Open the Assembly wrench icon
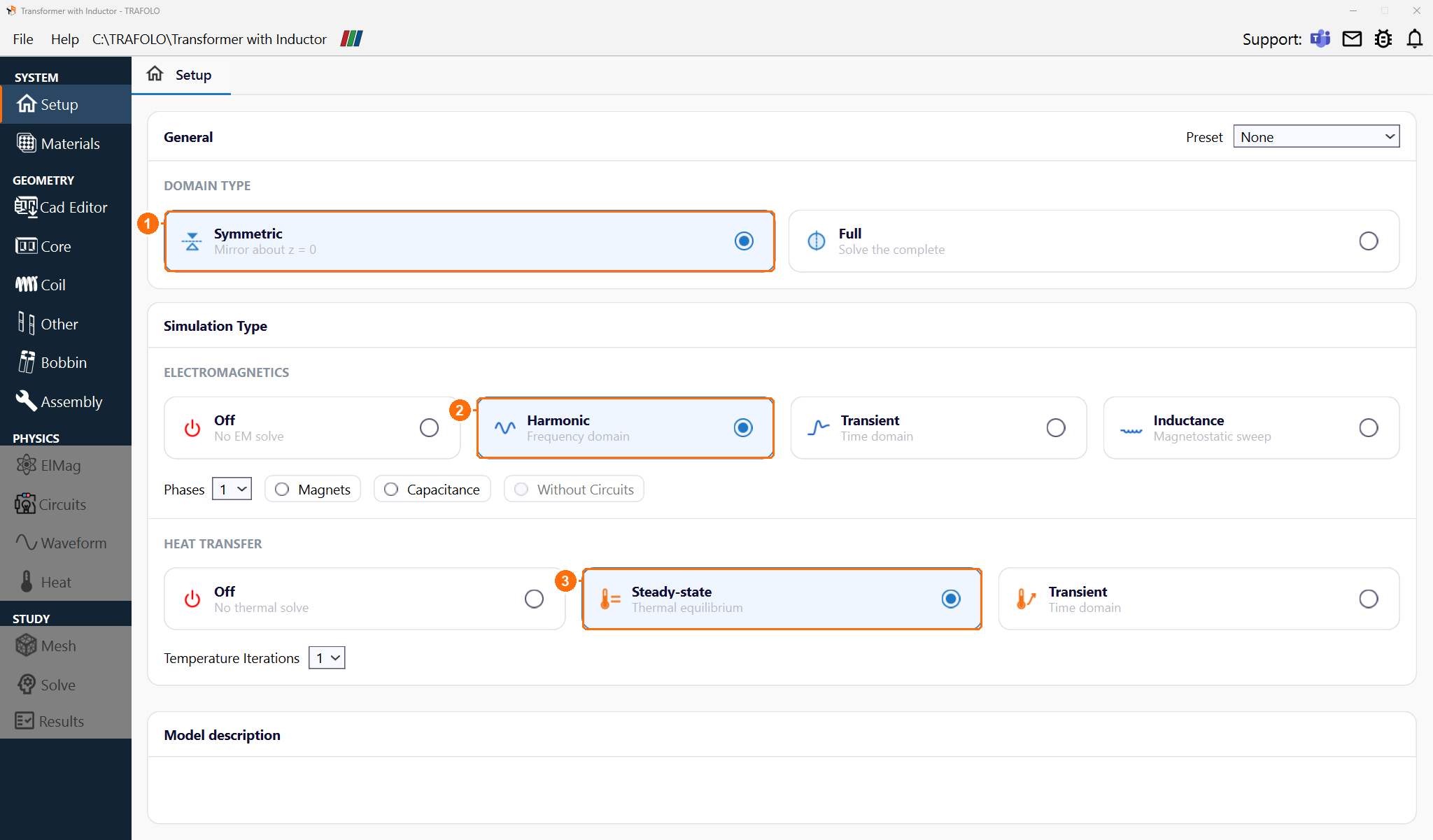Image resolution: width=1433 pixels, height=840 pixels. click(26, 401)
